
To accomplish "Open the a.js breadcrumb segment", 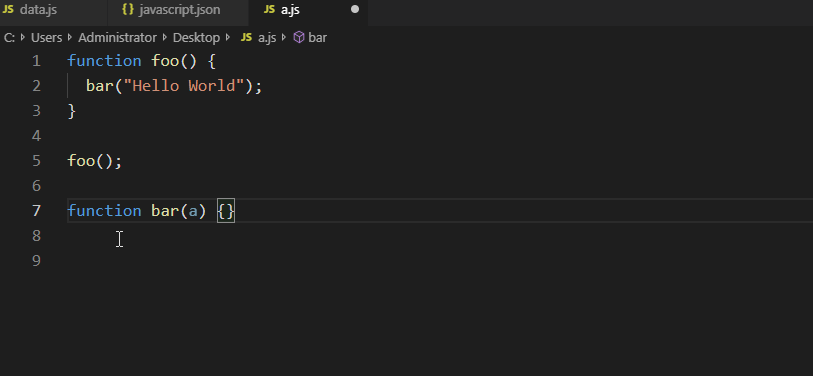I will click(x=267, y=38).
